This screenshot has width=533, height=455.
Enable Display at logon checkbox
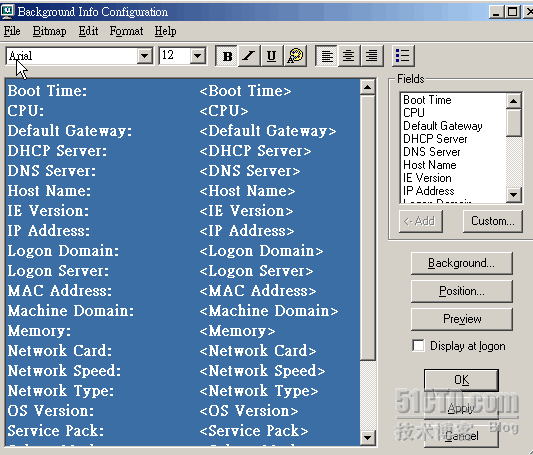pos(418,346)
